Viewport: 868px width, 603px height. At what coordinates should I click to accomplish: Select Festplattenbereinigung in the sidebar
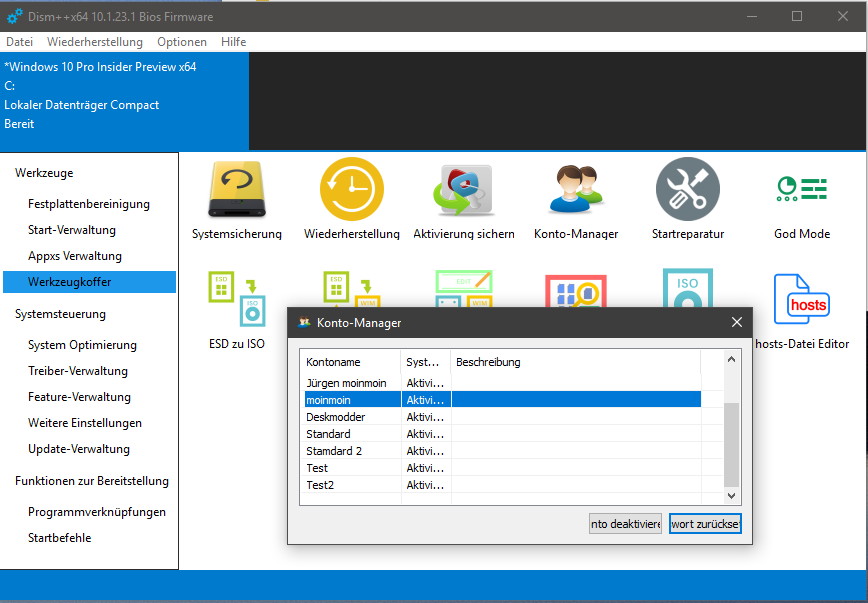pyautogui.click(x=89, y=204)
